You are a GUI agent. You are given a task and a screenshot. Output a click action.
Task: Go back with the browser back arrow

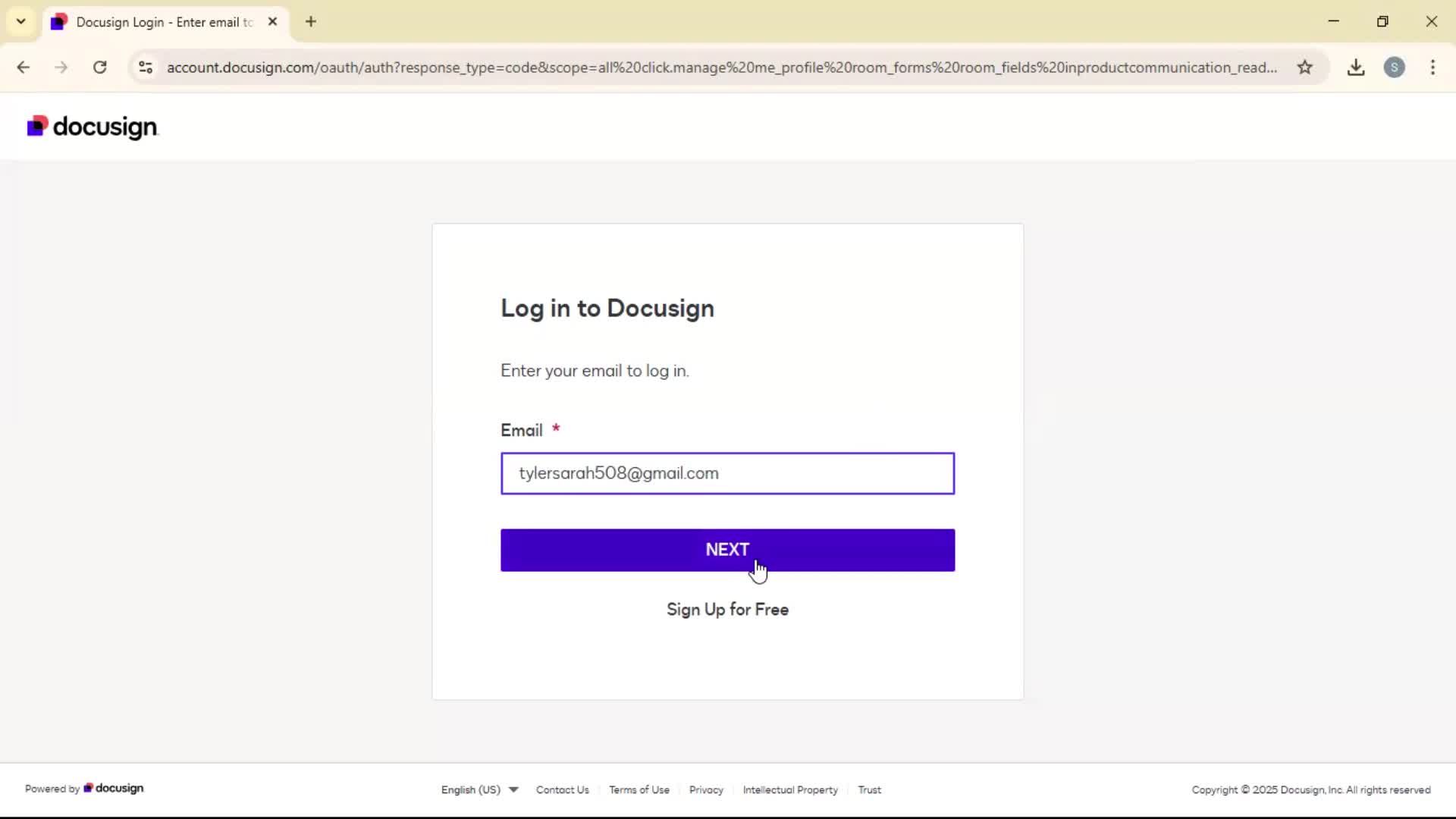click(24, 67)
